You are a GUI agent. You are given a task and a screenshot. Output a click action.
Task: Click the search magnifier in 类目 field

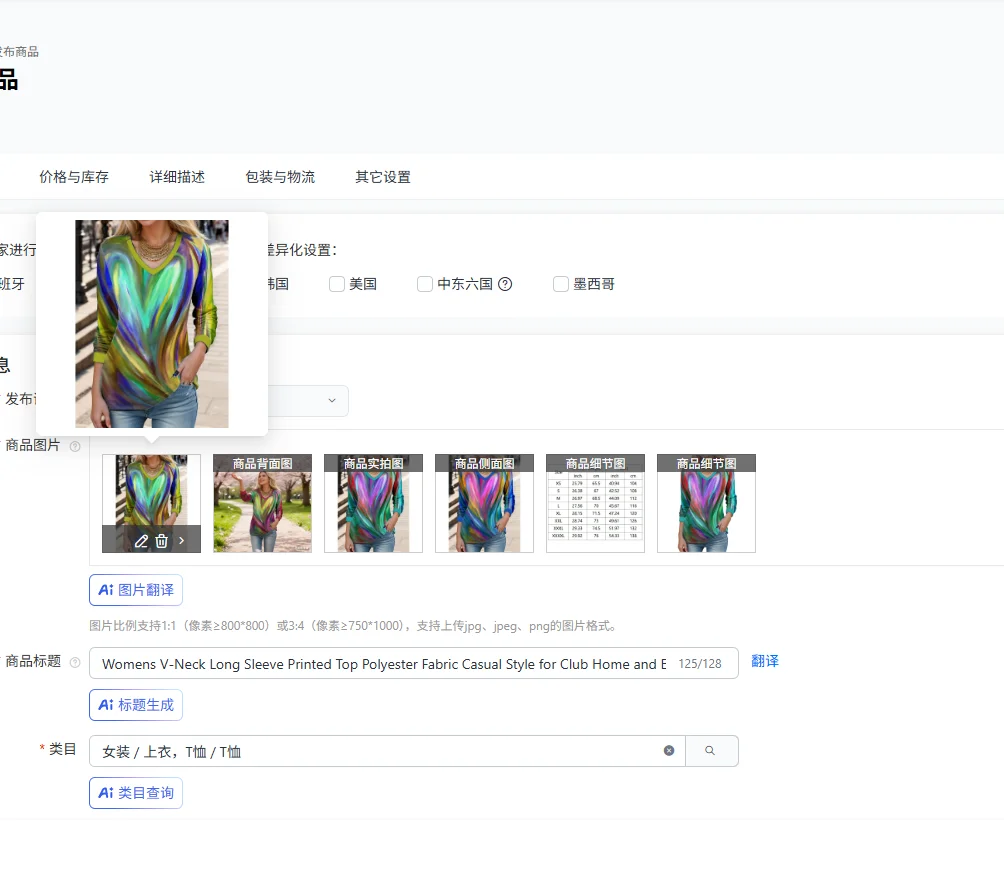point(711,750)
